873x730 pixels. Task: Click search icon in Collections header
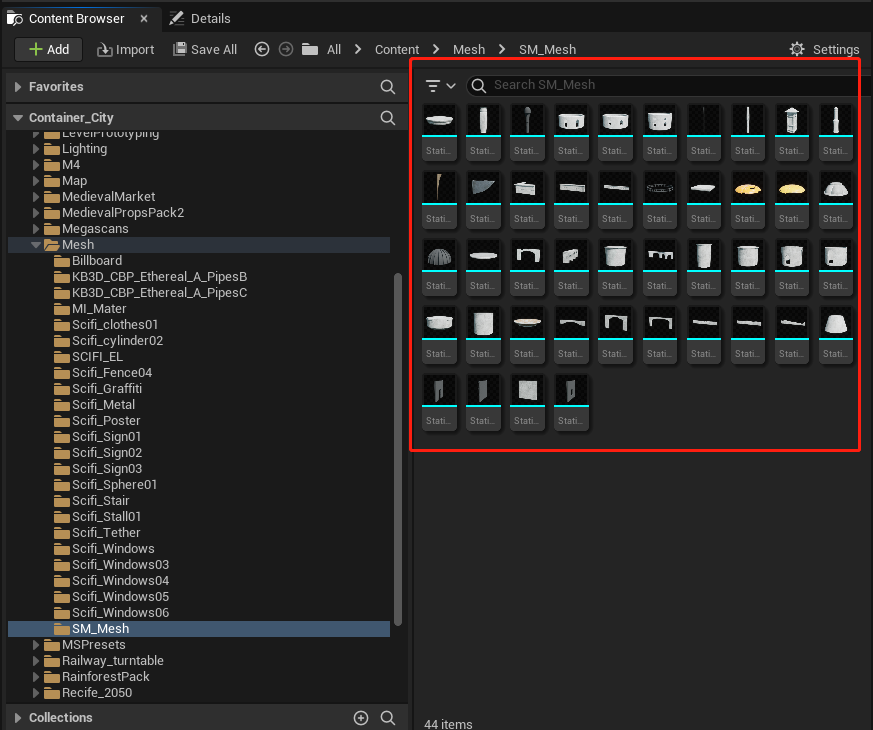388,718
